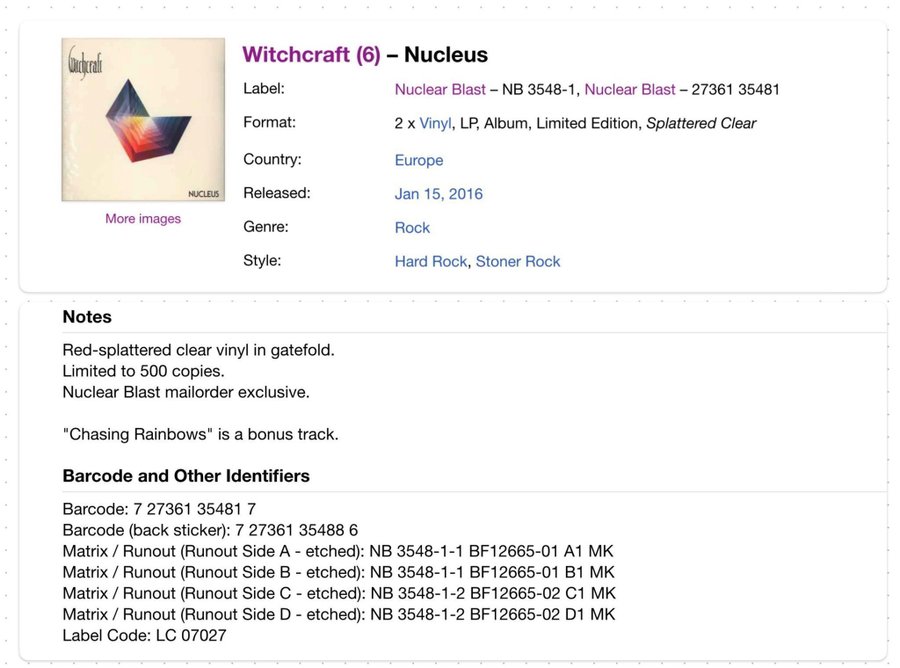Viewport: 900px width, 668px height.
Task: Click Nuclear Blast link before NB 3548-1
Action: [440, 90]
